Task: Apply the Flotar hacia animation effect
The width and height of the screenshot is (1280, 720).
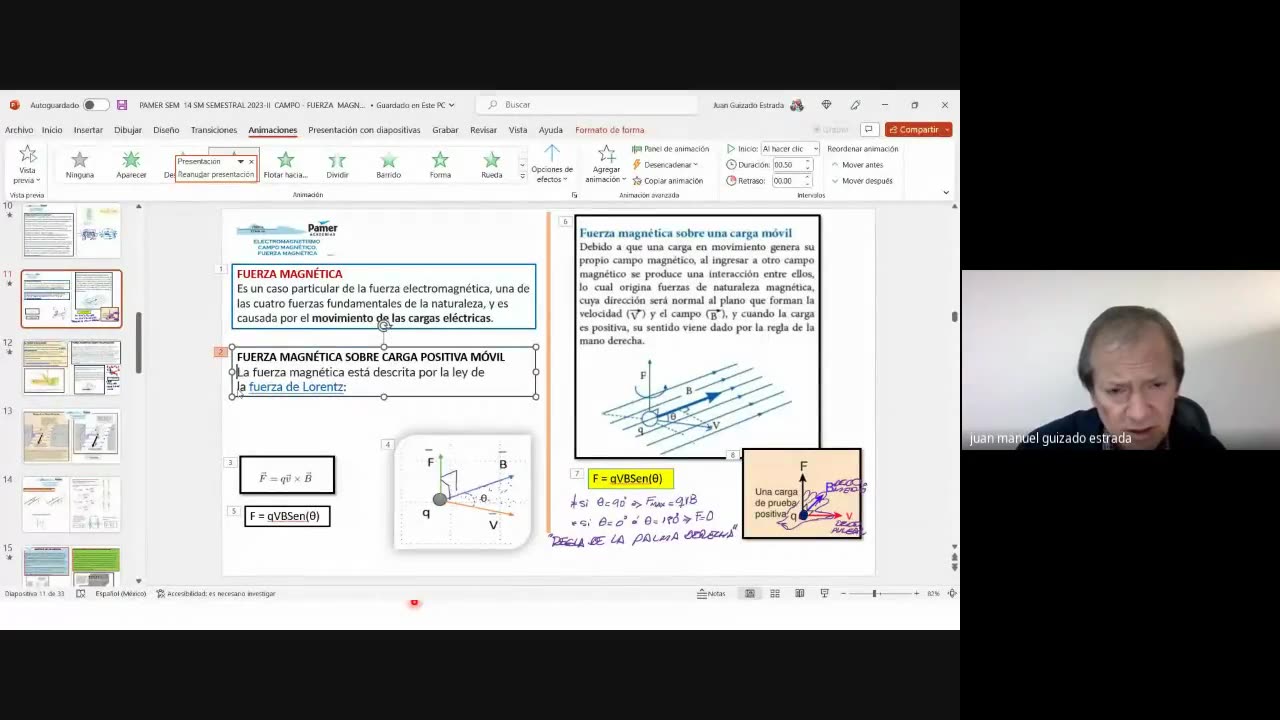Action: 286,165
